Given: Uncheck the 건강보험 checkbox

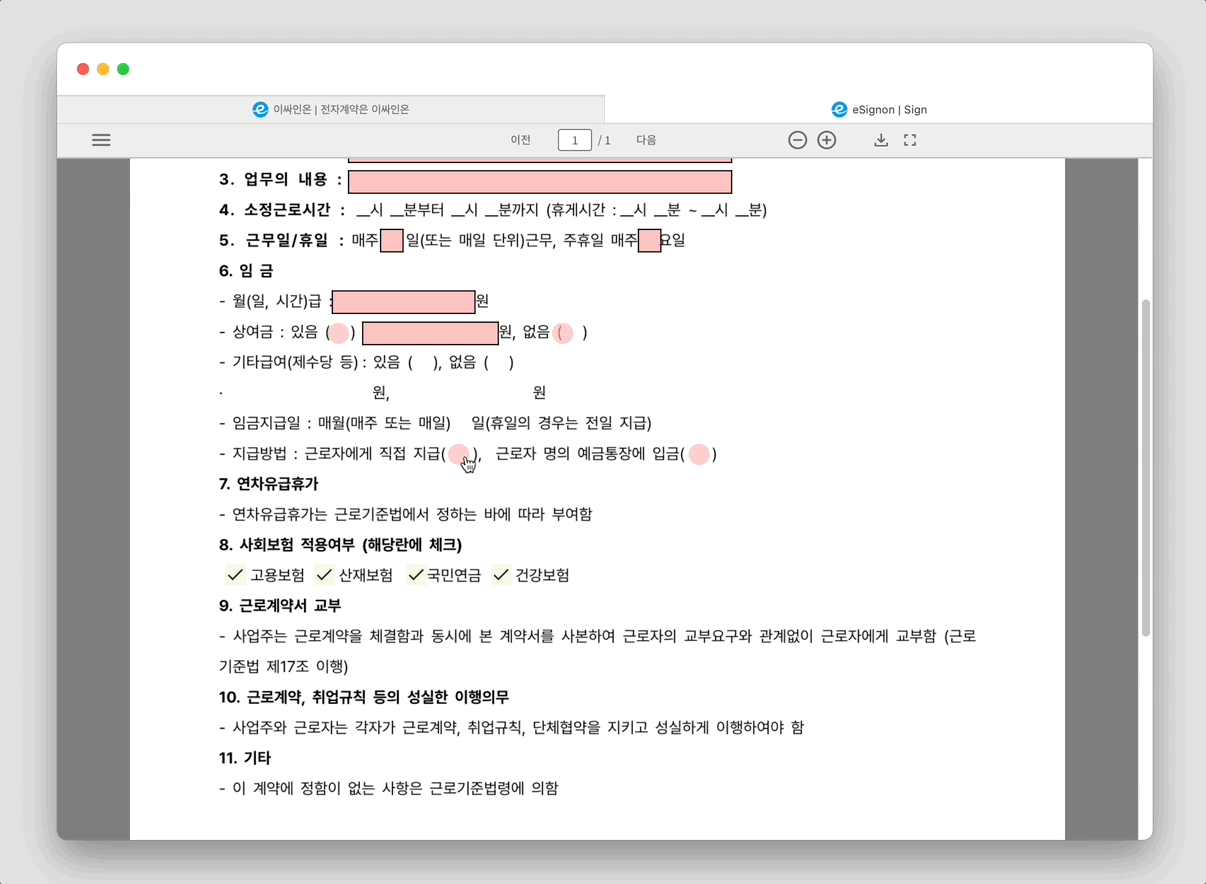Looking at the screenshot, I should 500,575.
